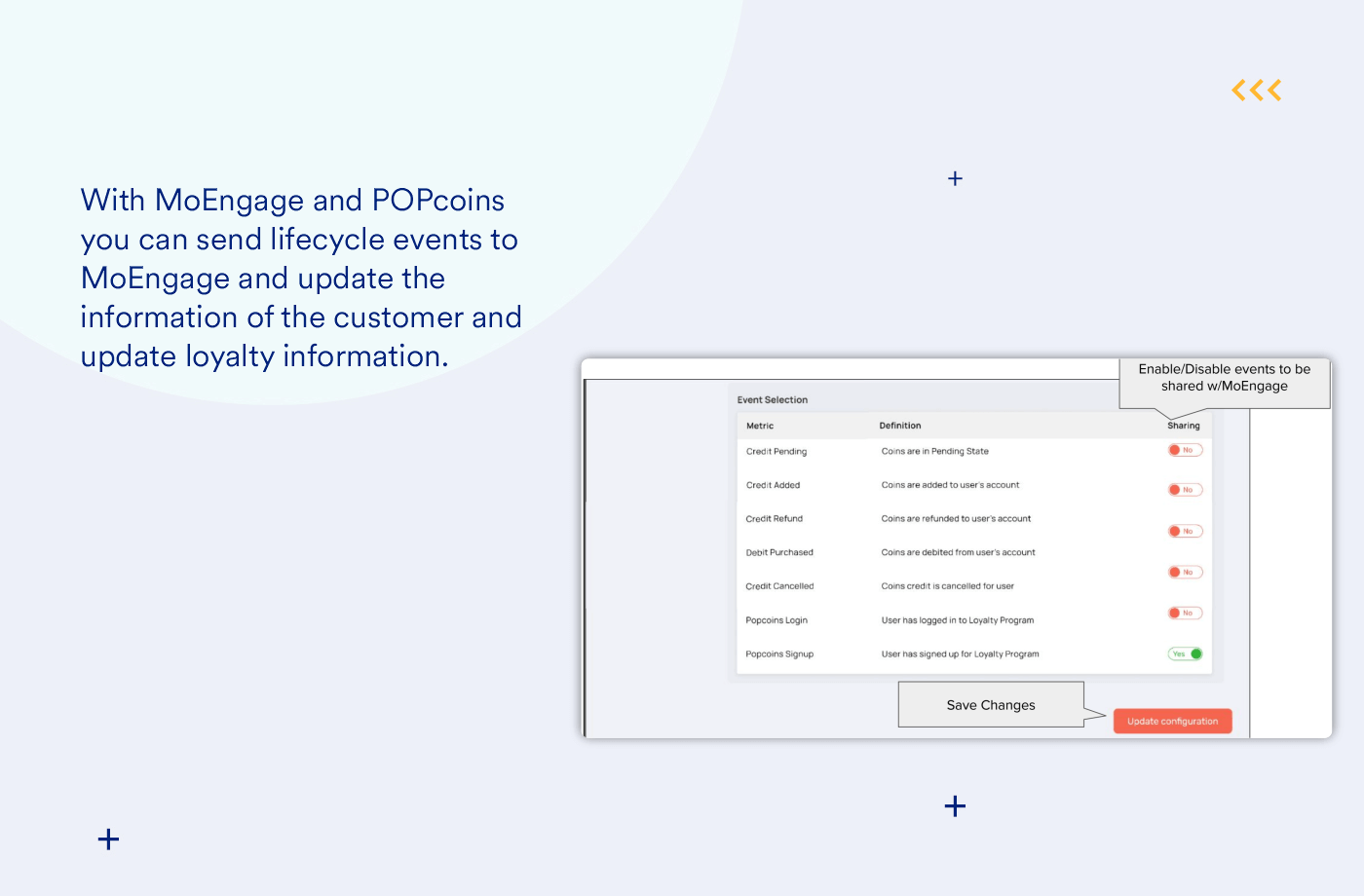Click 'Coins are refunded to user's account' text

(956, 519)
